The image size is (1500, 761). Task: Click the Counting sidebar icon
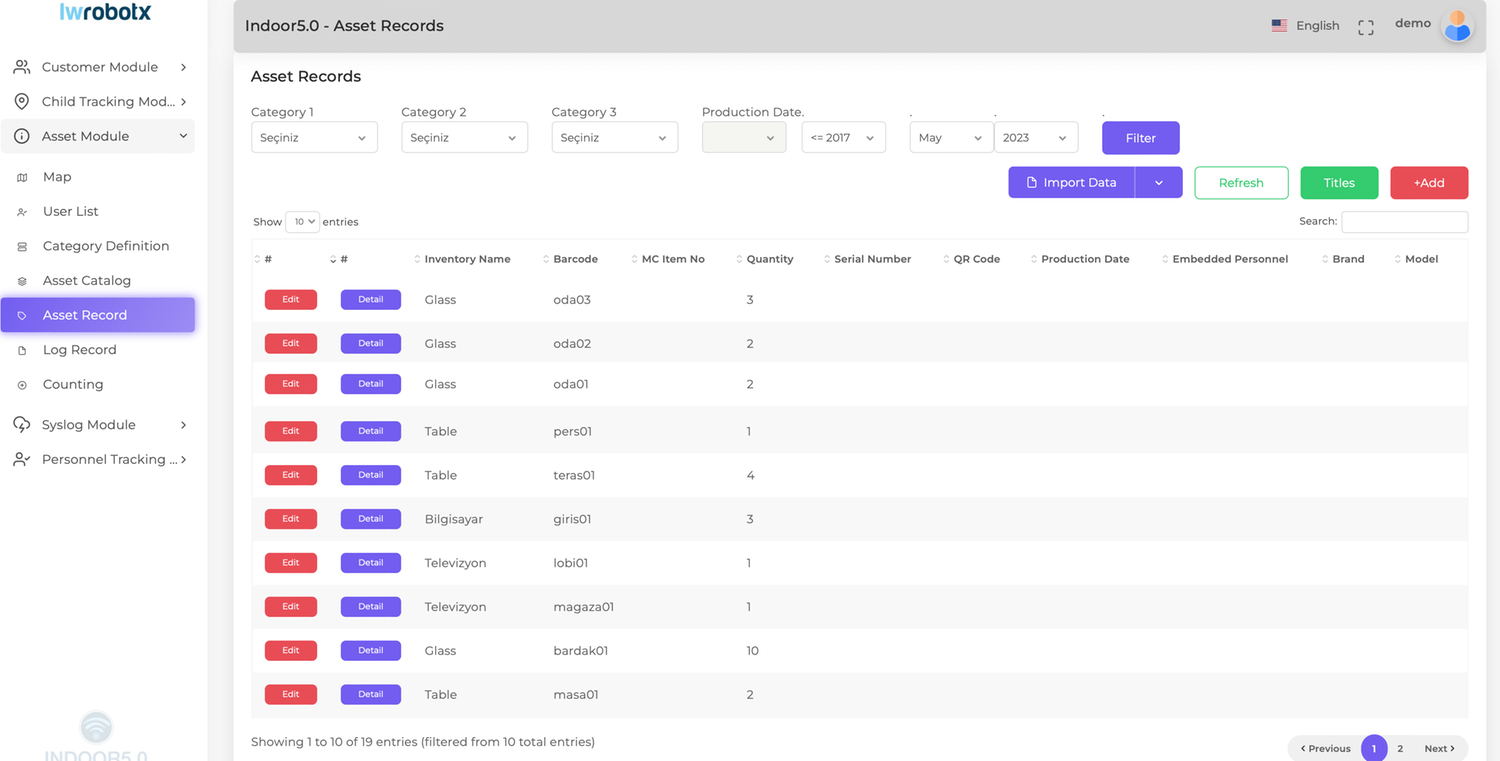click(22, 385)
